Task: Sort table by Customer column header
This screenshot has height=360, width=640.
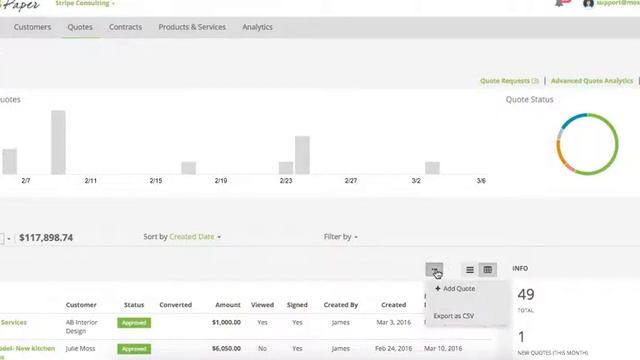Action: pos(81,305)
